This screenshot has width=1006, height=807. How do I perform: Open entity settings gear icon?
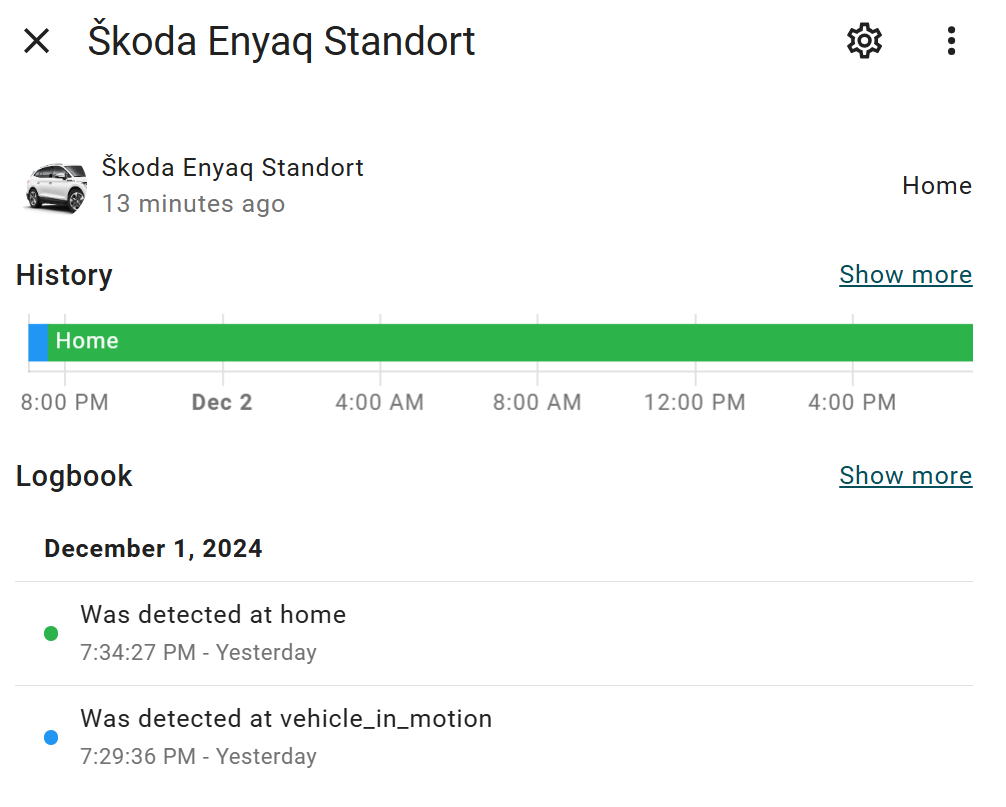tap(864, 41)
